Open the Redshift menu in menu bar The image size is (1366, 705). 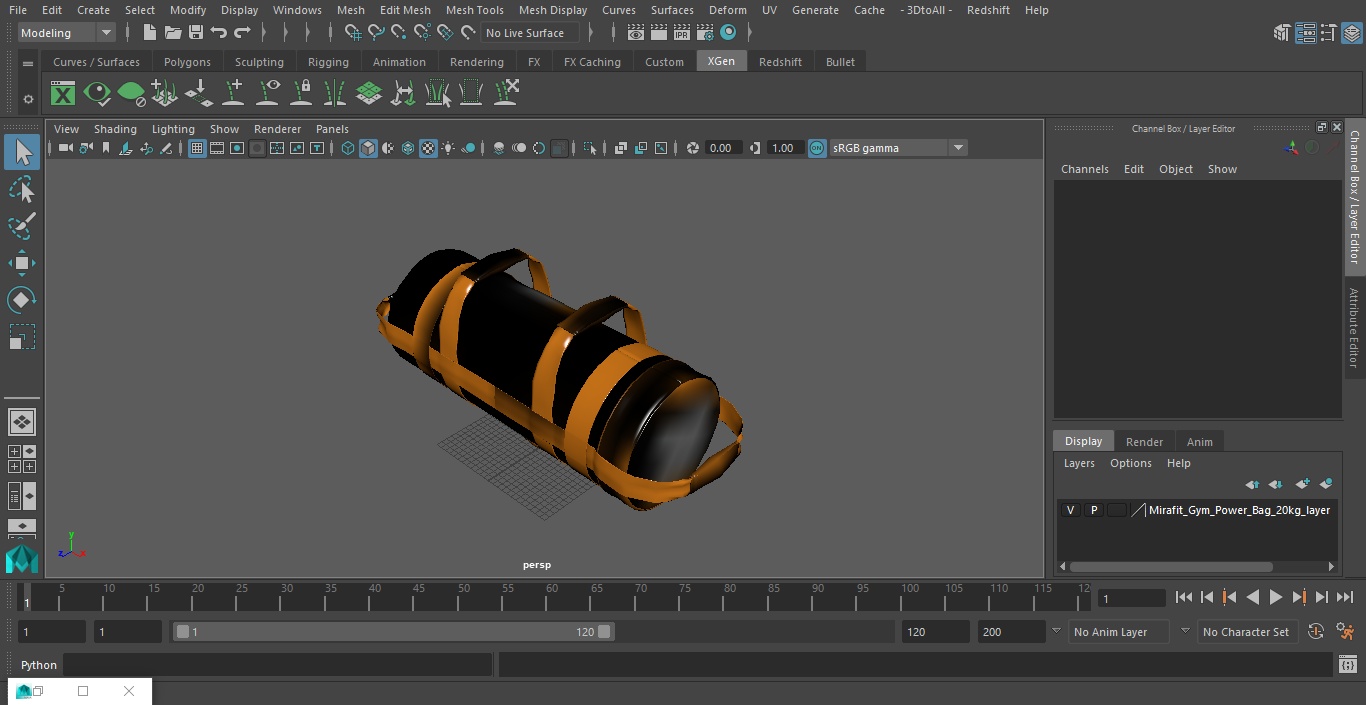click(987, 10)
